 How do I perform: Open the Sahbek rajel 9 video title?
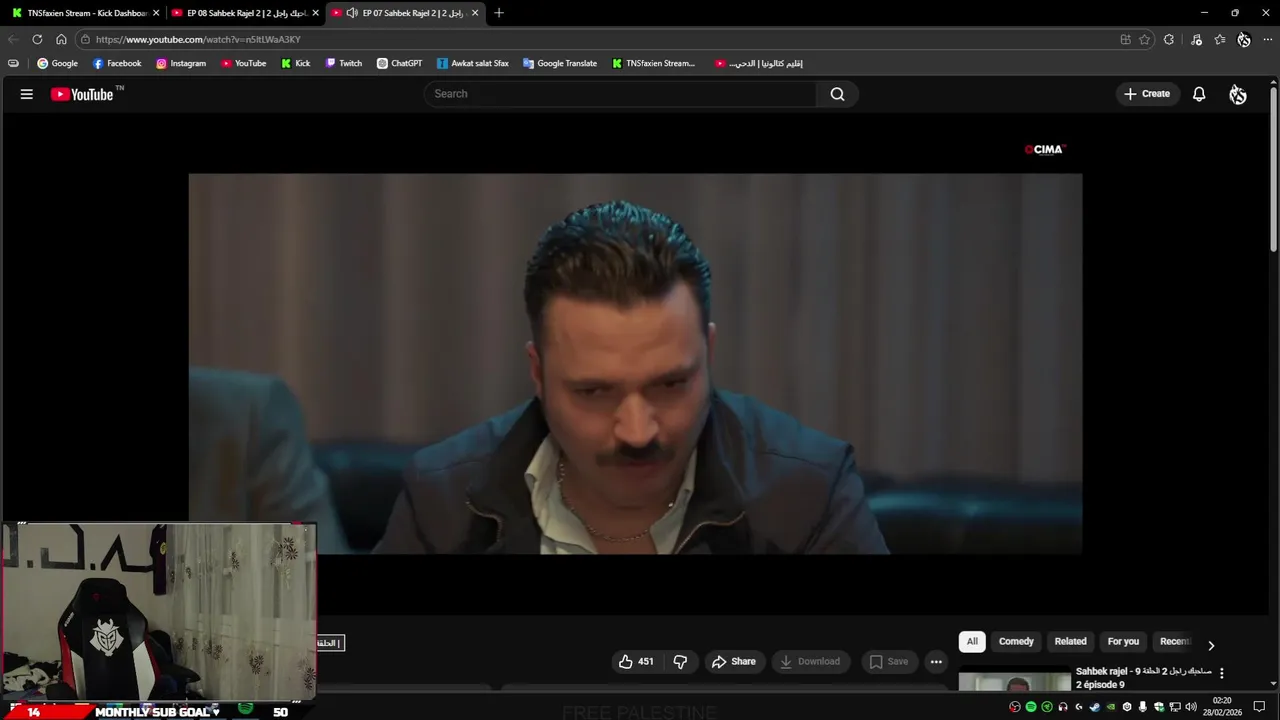pos(1143,678)
